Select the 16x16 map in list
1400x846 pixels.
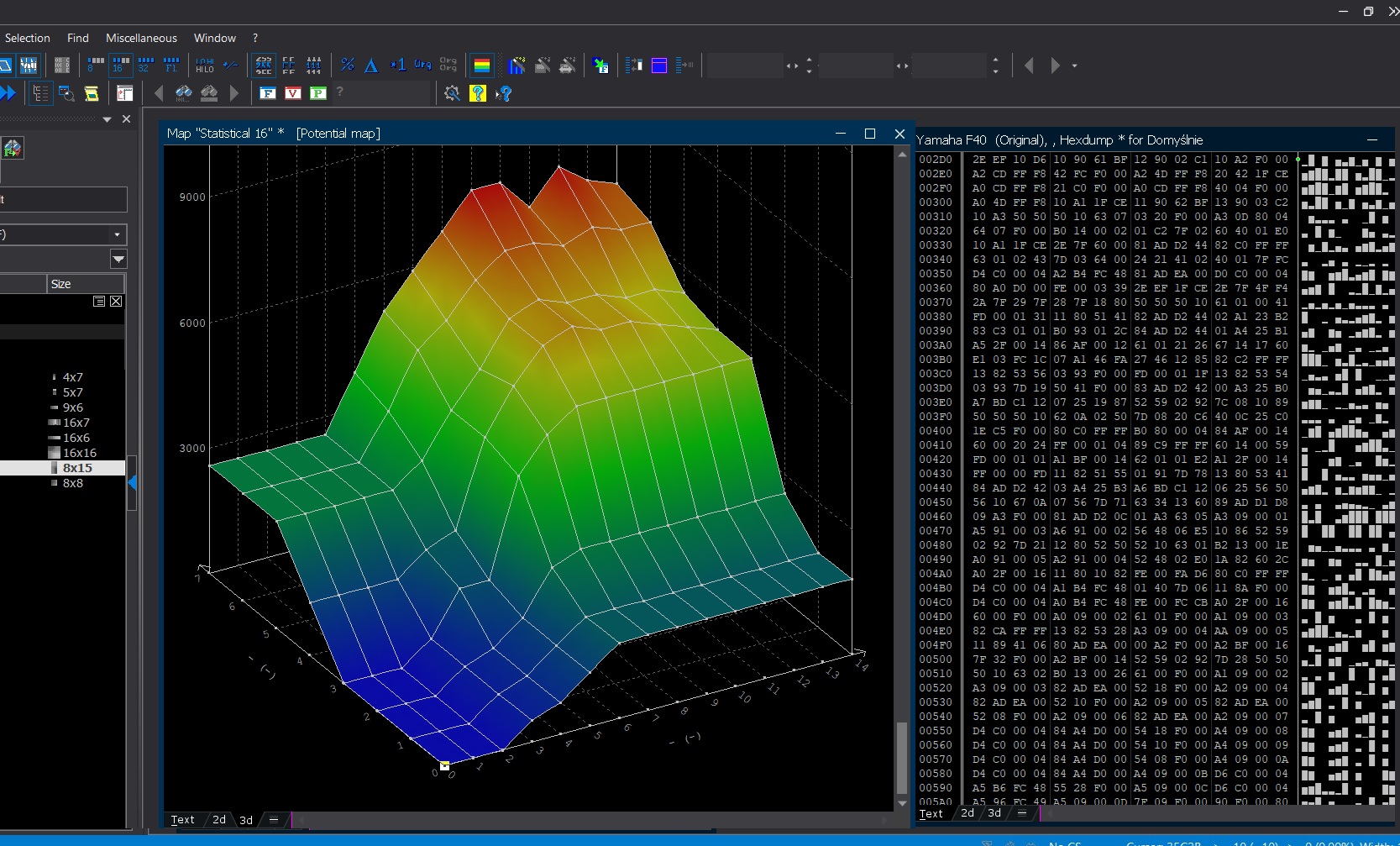(79, 453)
